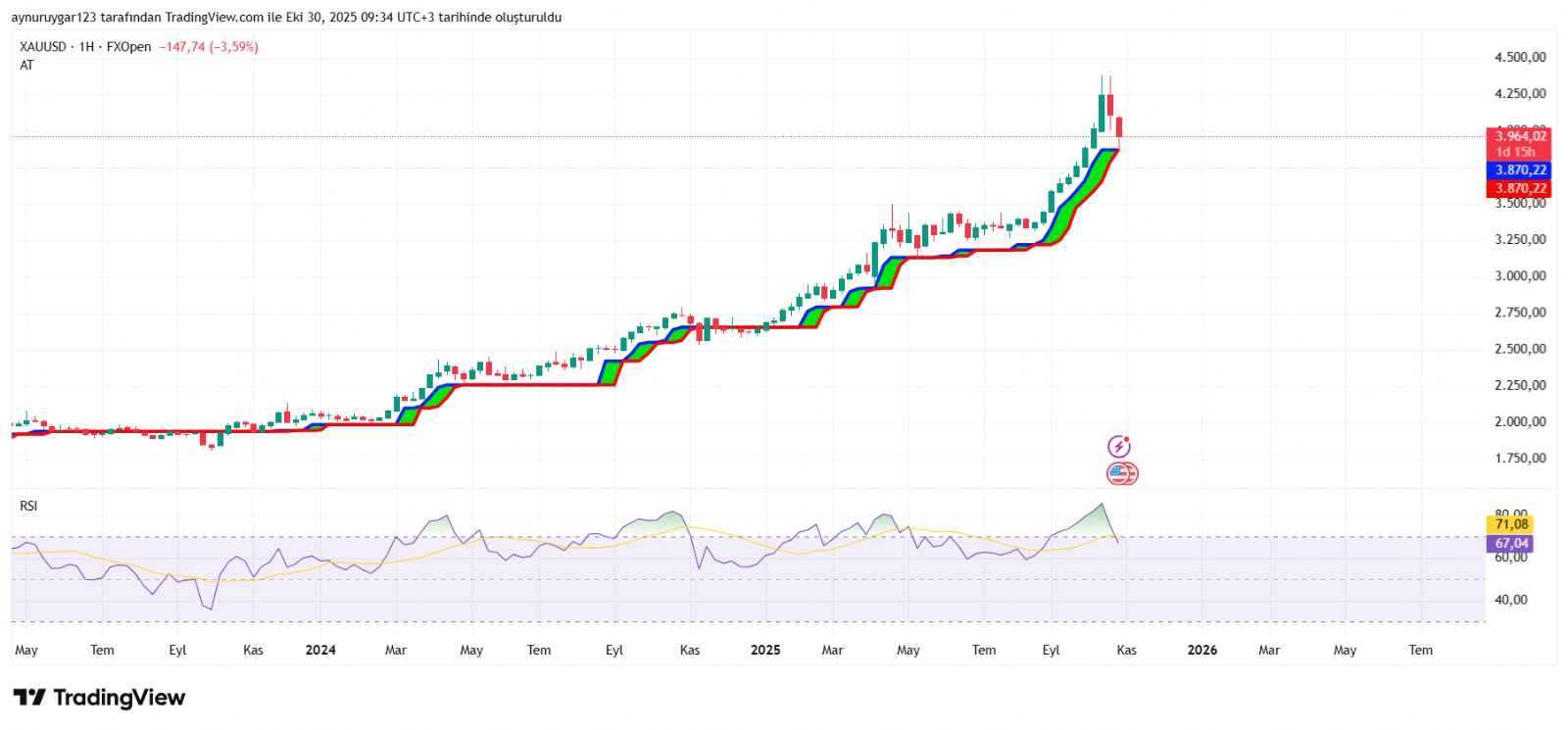The height and width of the screenshot is (730, 1568).
Task: Click the 2025 label on the time axis
Action: (765, 650)
